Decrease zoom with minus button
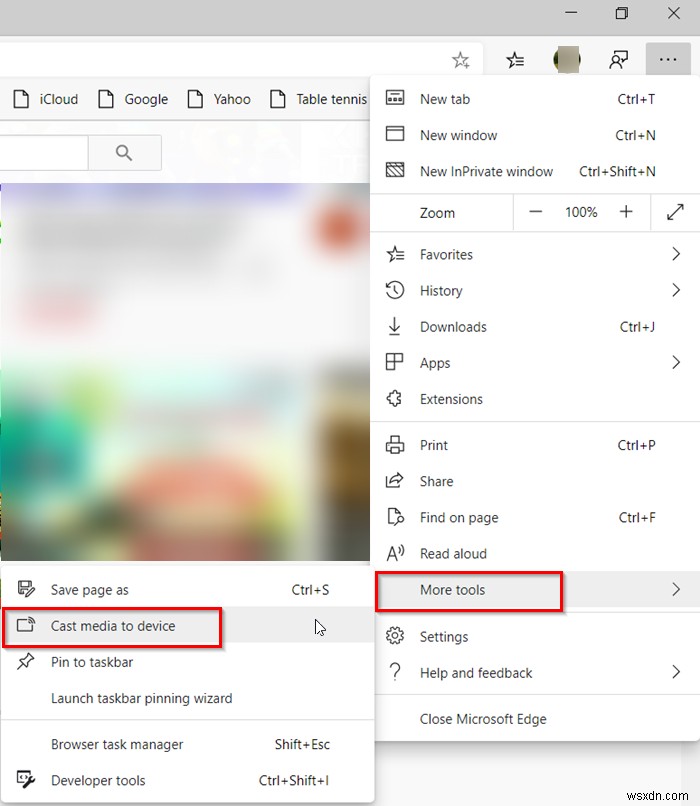This screenshot has width=700, height=806. point(536,212)
